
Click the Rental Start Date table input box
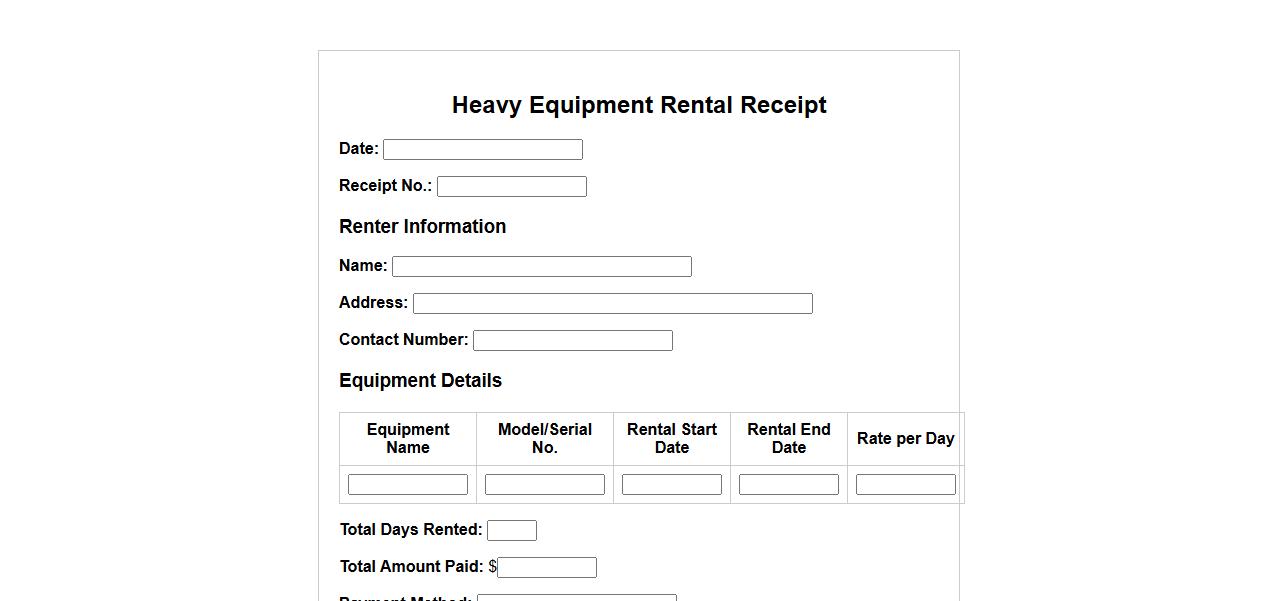[x=671, y=485]
